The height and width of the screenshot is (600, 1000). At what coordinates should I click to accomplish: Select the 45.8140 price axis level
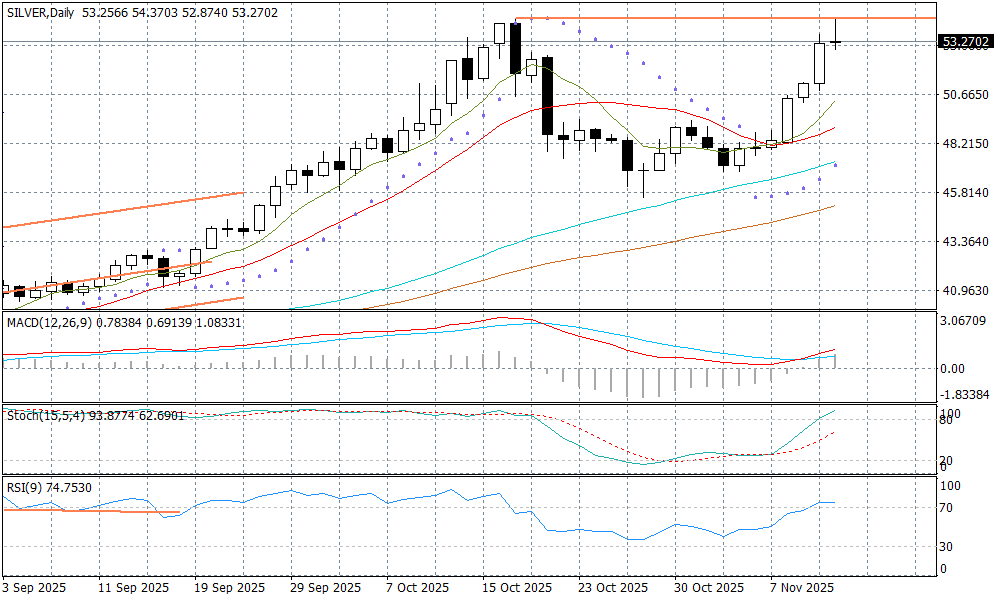(x=965, y=193)
